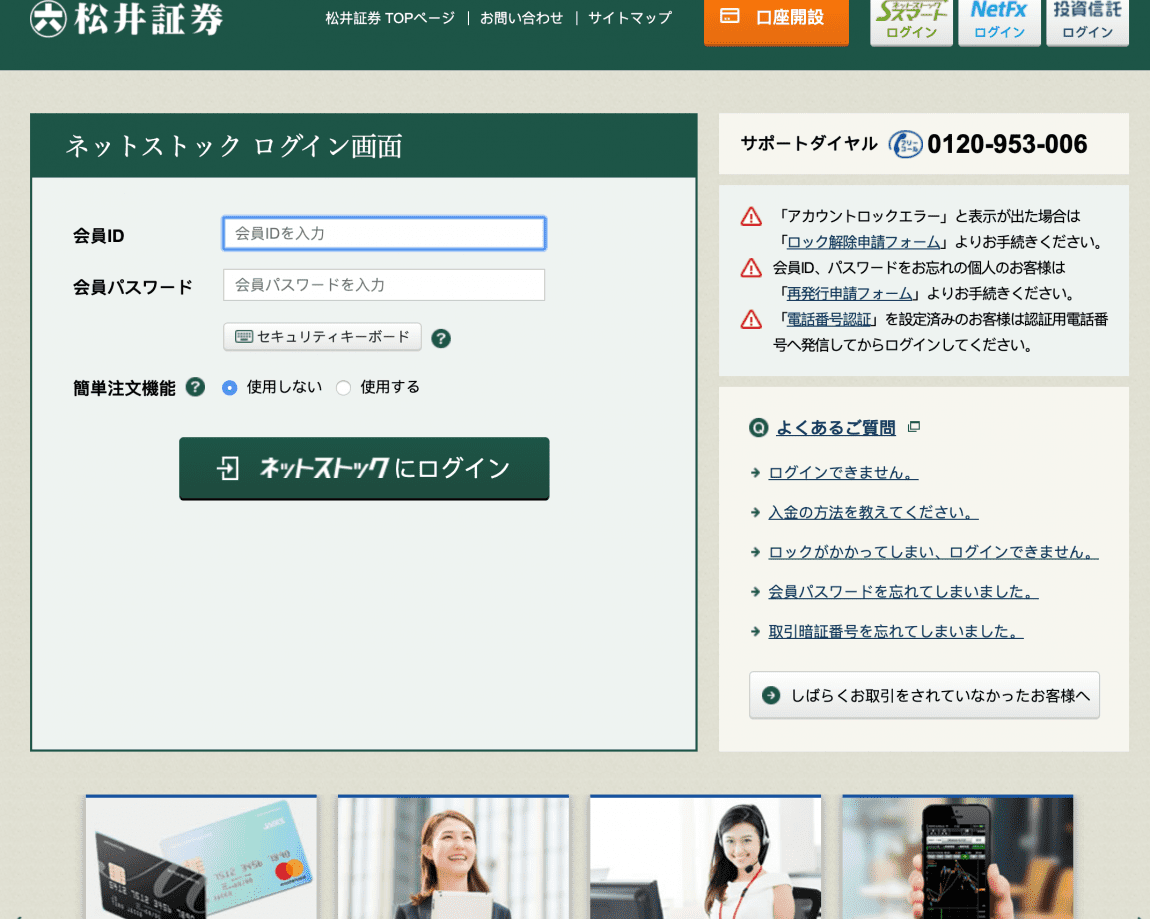Screen dimensions: 1150x919
Task: Select 使用する radio option
Action: (x=344, y=388)
